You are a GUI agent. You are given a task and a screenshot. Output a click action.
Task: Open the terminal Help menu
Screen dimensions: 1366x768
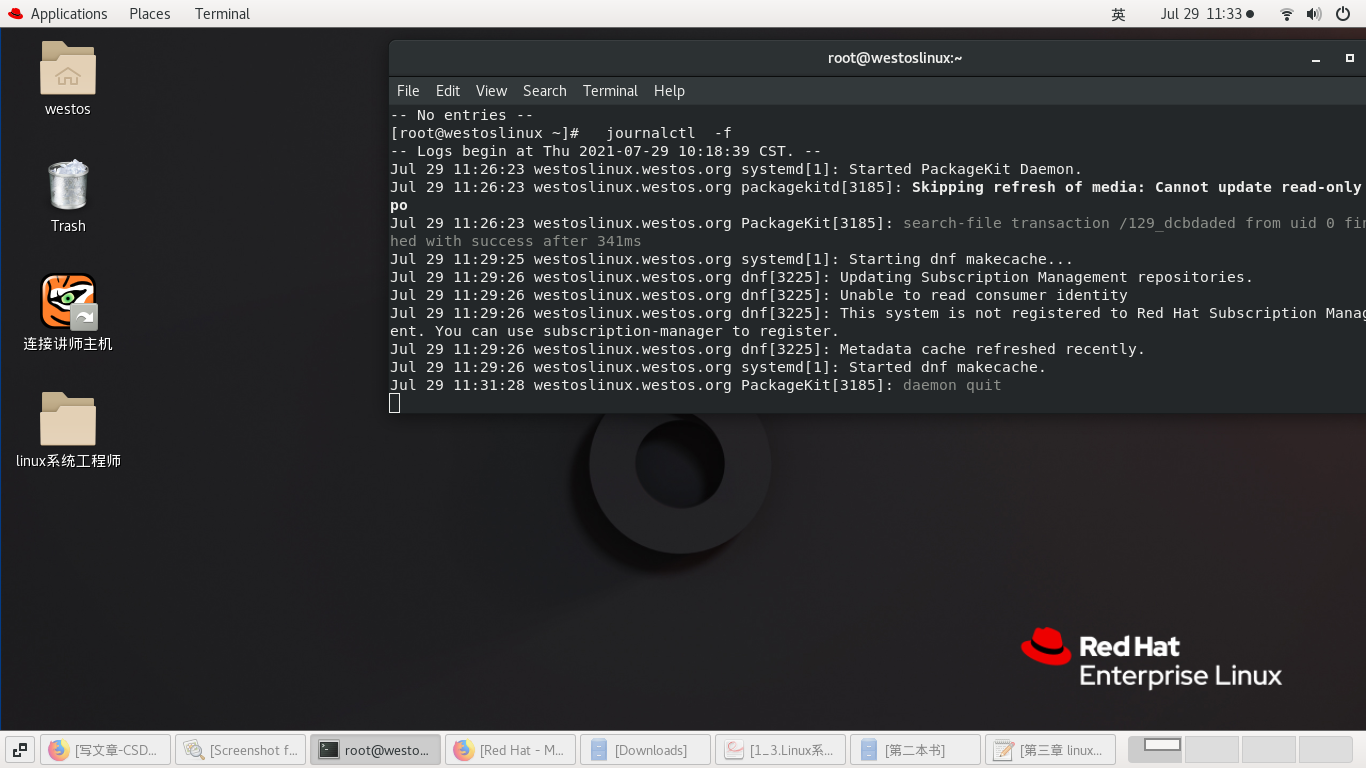(669, 91)
